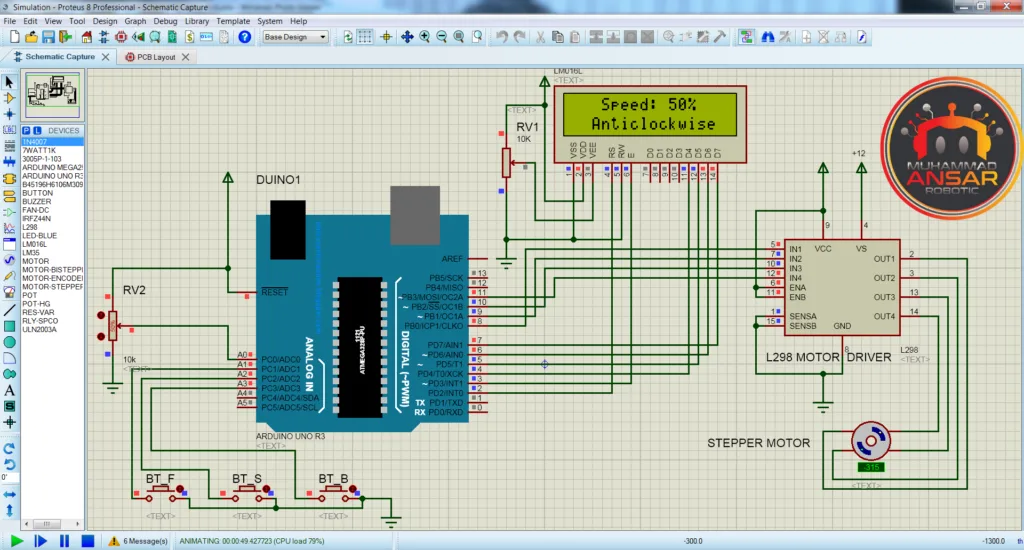
Task: Toggle the wire autorouter icon
Action: [x=746, y=37]
